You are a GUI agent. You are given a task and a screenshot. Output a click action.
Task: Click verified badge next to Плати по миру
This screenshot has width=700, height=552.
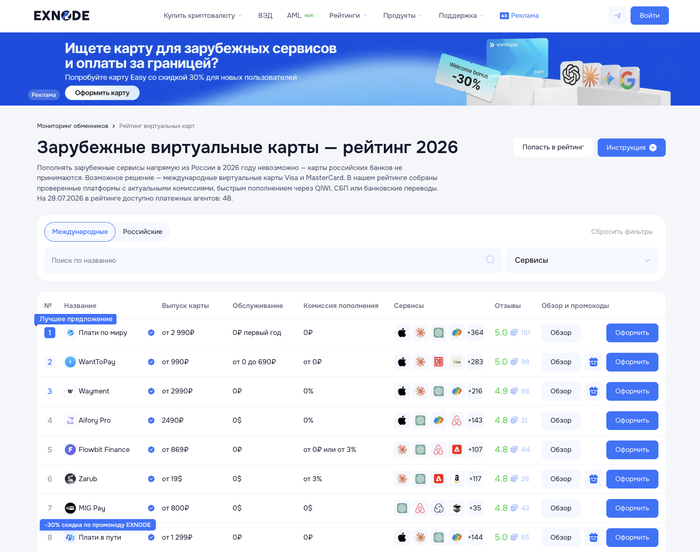pos(151,333)
